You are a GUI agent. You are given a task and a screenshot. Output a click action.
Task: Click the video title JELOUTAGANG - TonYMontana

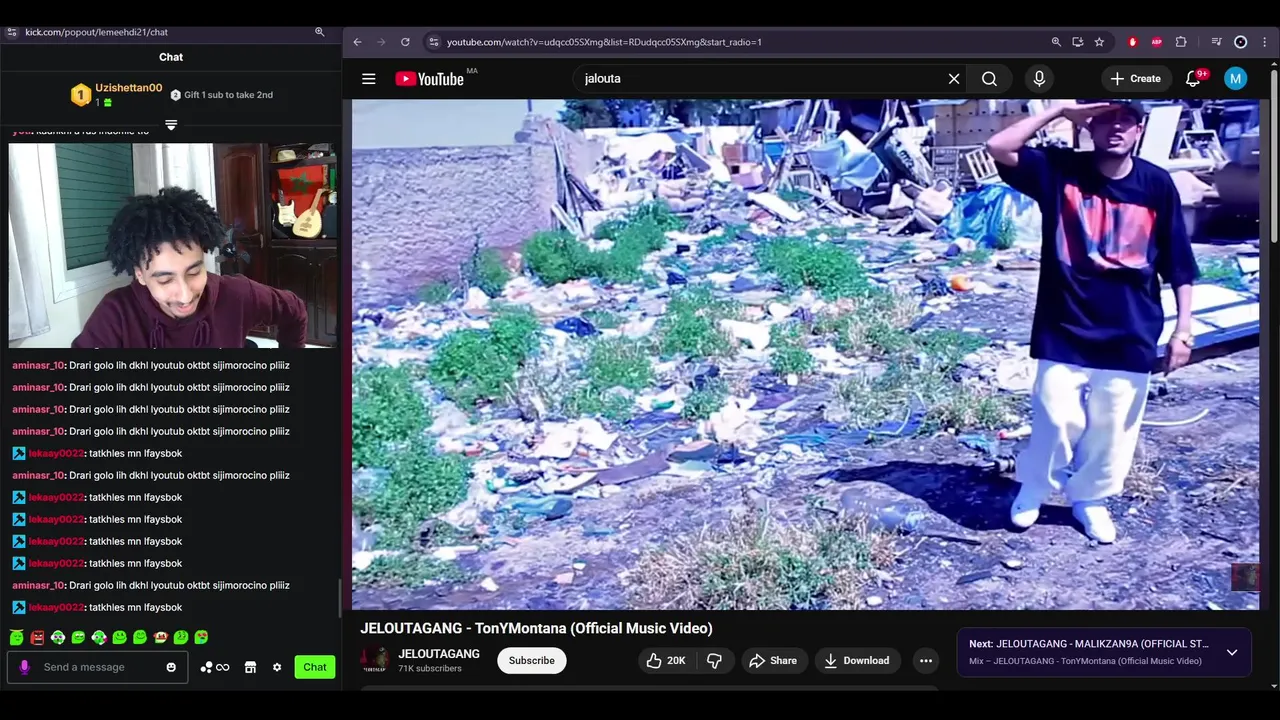pyautogui.click(x=536, y=628)
